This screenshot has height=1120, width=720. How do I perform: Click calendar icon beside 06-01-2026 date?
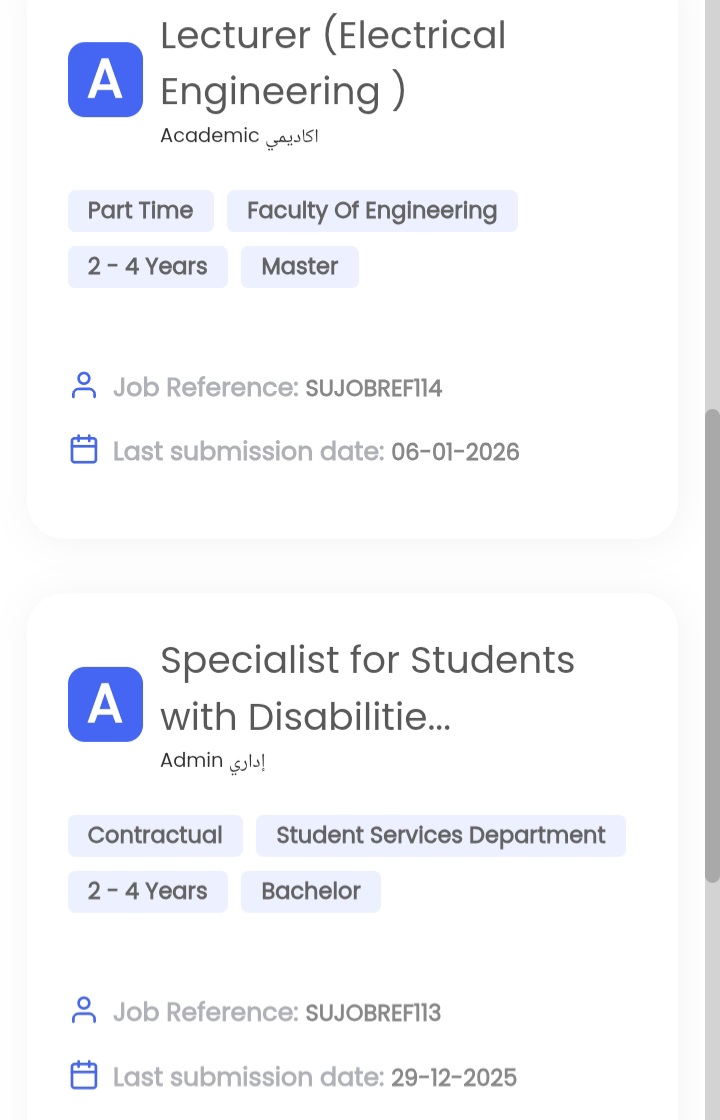(x=84, y=450)
